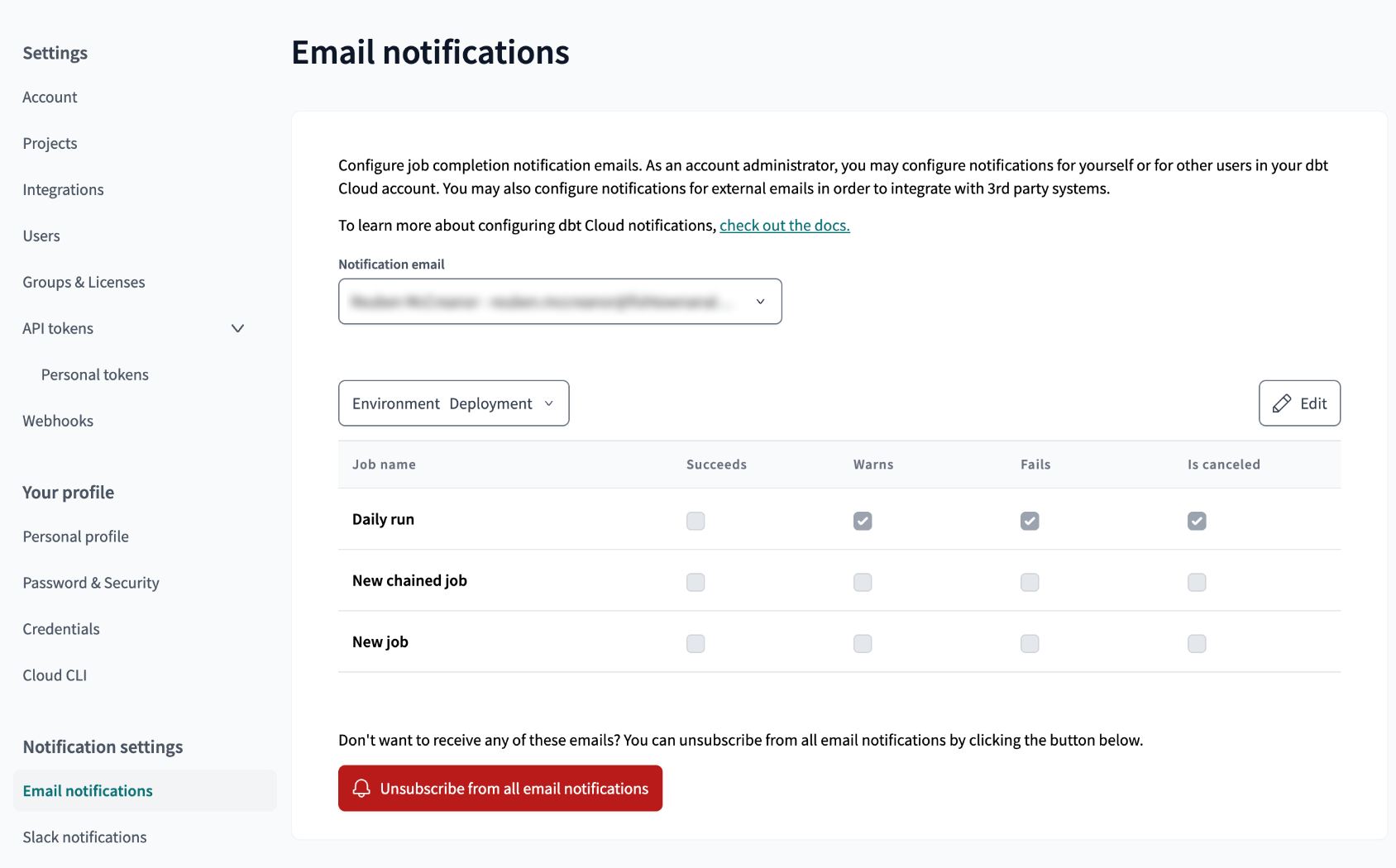Disable Warns notifications for Daily run
Screen dimensions: 1396x868
tap(863, 521)
